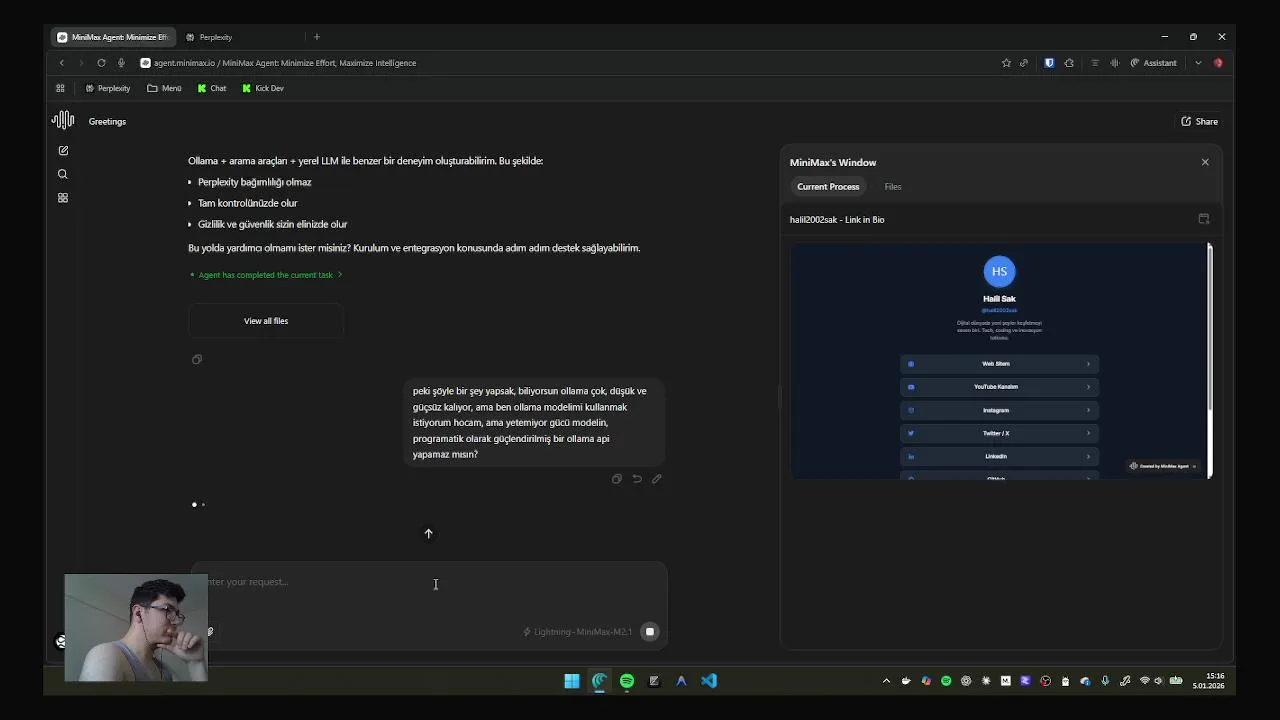
Task: Start a new task with the compose icon
Action: 63,150
